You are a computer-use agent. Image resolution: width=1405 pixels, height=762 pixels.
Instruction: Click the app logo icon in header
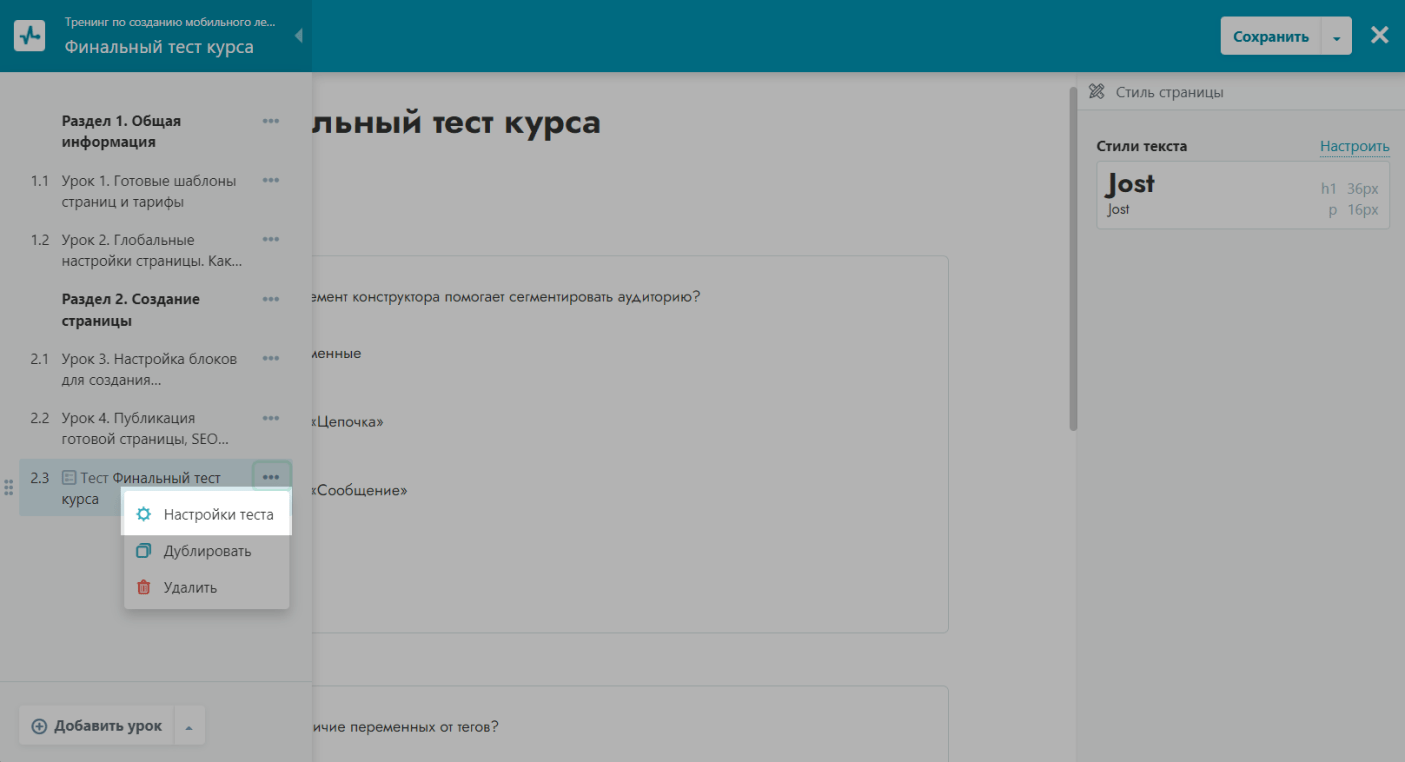tap(29, 36)
